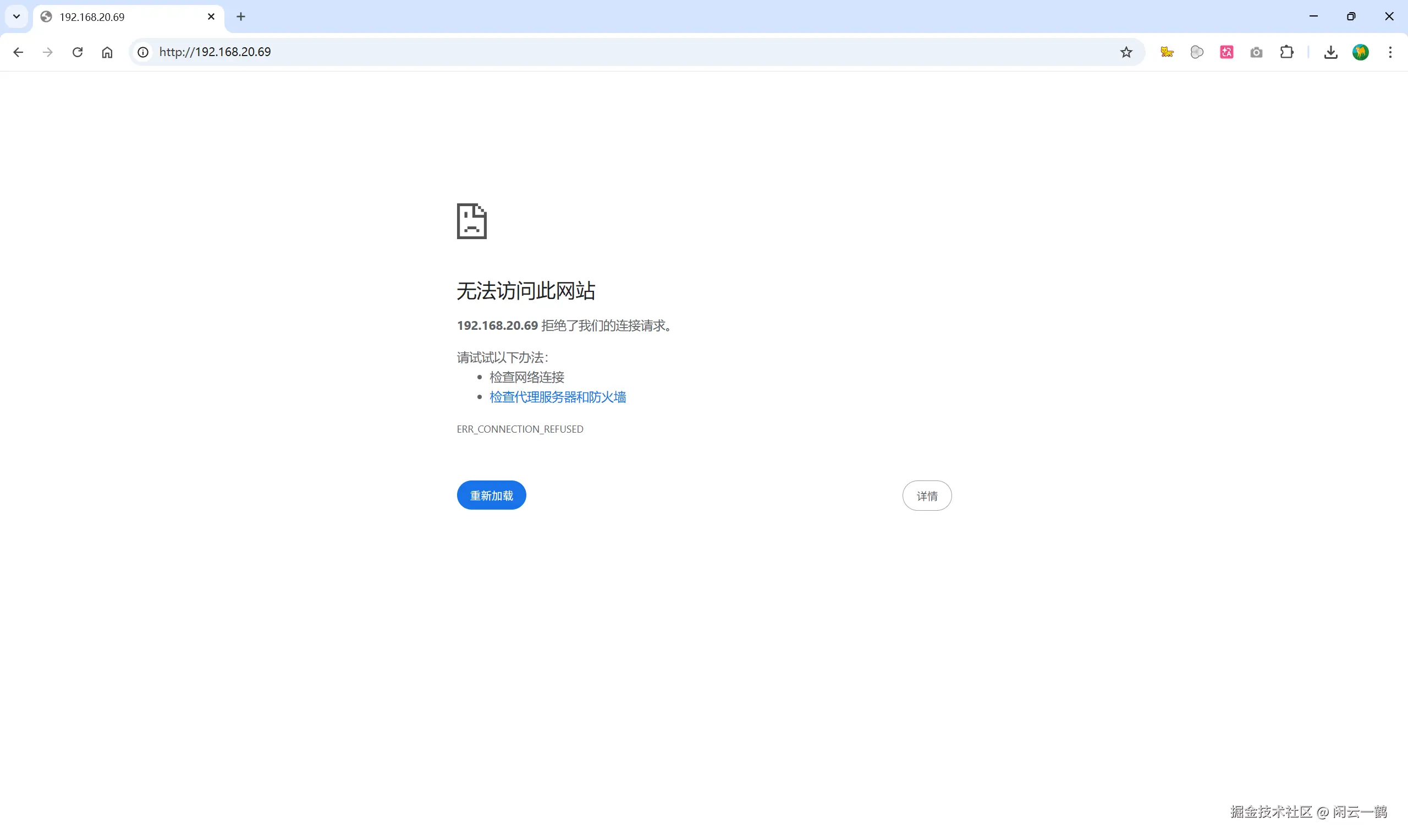Show downloads tray icon
Viewport: 1408px width, 840px height.
click(x=1331, y=52)
